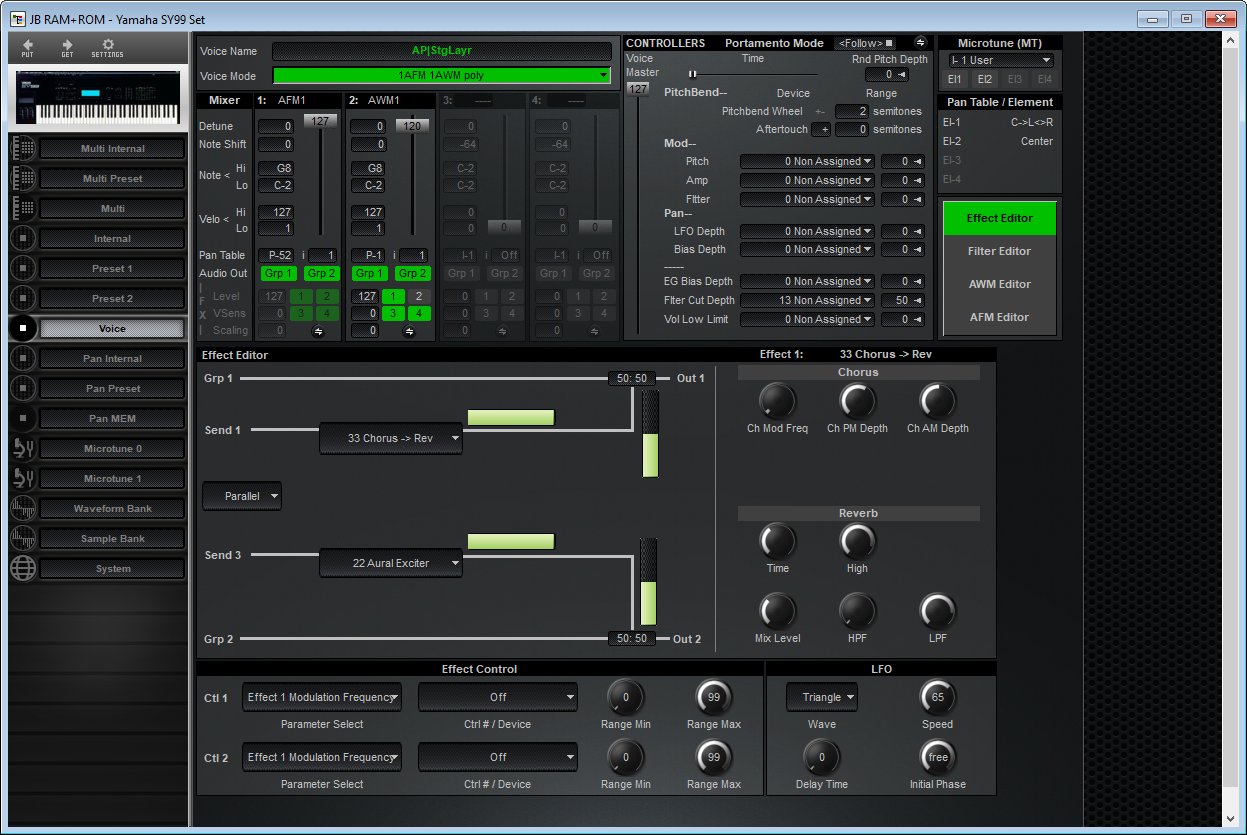This screenshot has width=1247, height=835.
Task: Toggle AWM1 effect send 1
Action: (x=393, y=297)
